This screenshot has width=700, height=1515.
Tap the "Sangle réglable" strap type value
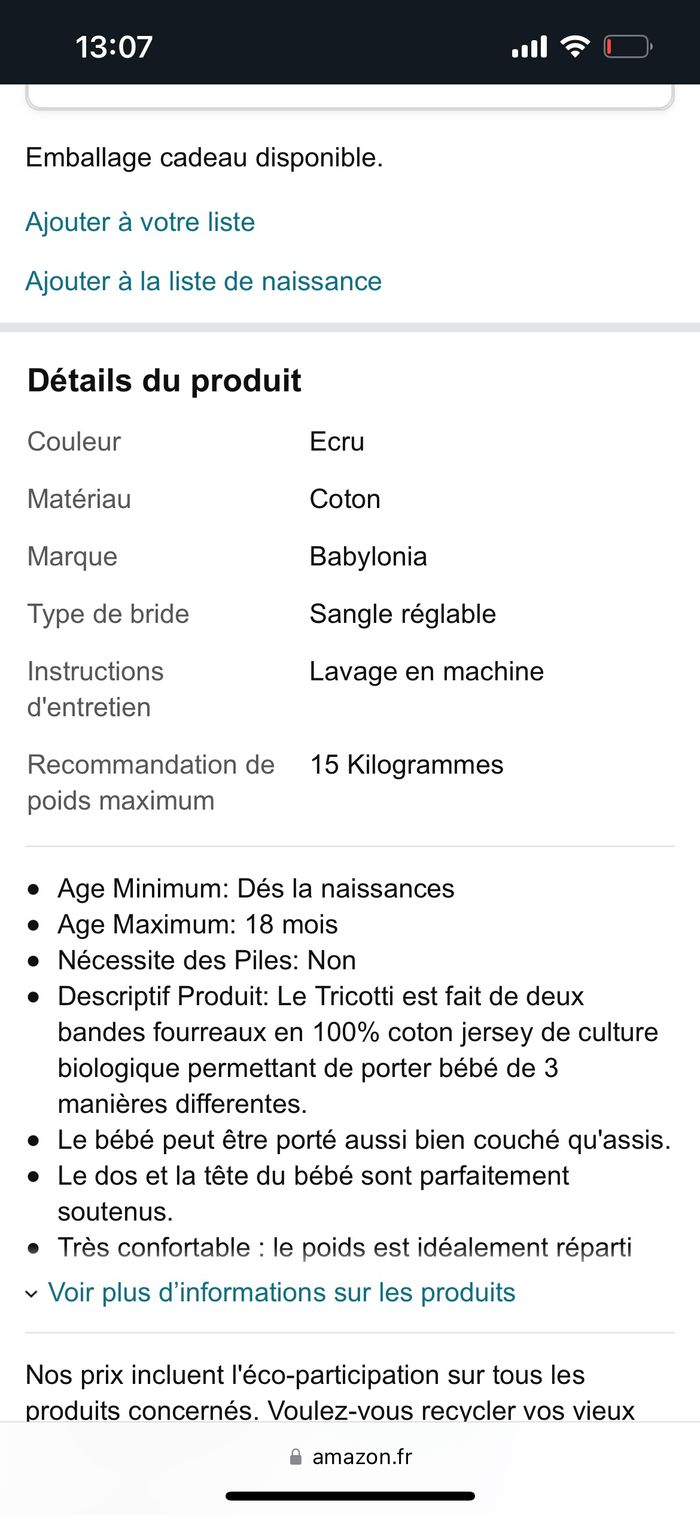(402, 614)
